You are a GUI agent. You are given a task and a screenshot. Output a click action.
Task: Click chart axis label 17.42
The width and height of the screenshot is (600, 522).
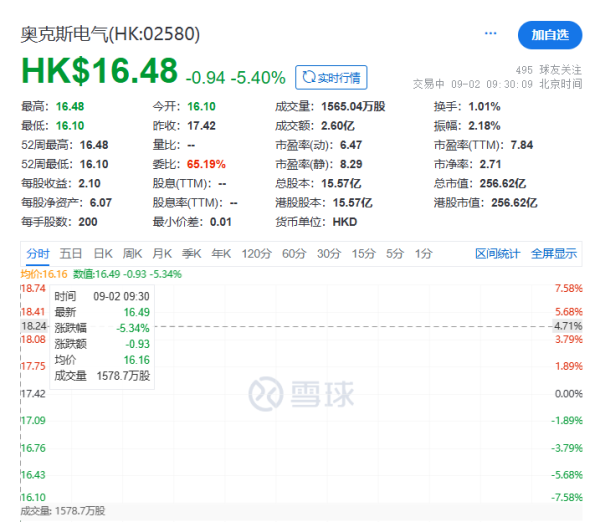pos(33,393)
